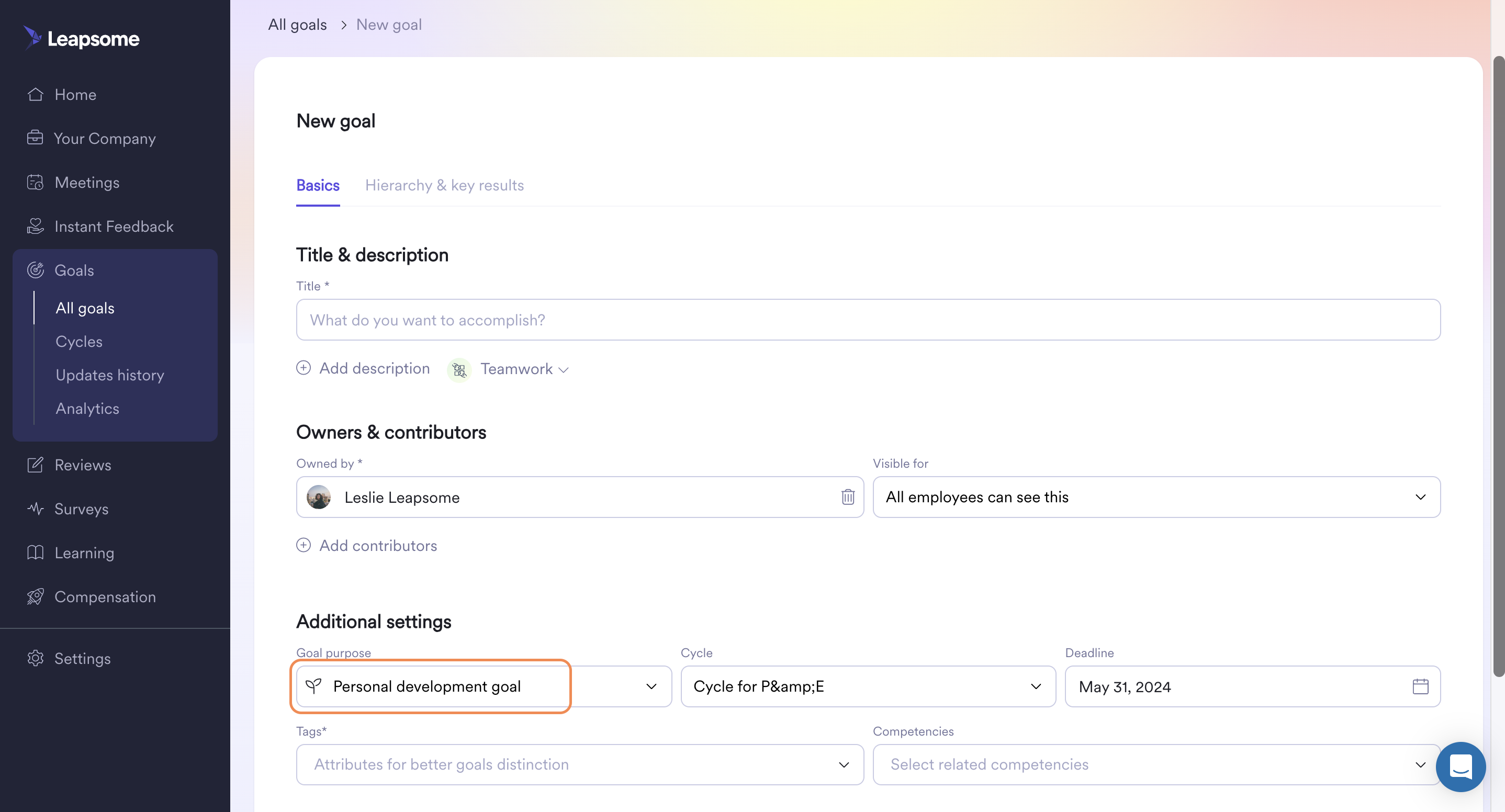Open the Tags dropdown
This screenshot has height=812, width=1505.
click(x=580, y=764)
